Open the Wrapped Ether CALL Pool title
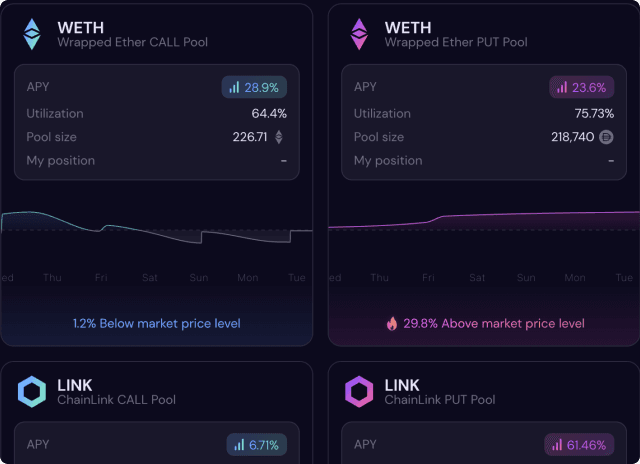The height and width of the screenshot is (464, 640). tap(133, 42)
